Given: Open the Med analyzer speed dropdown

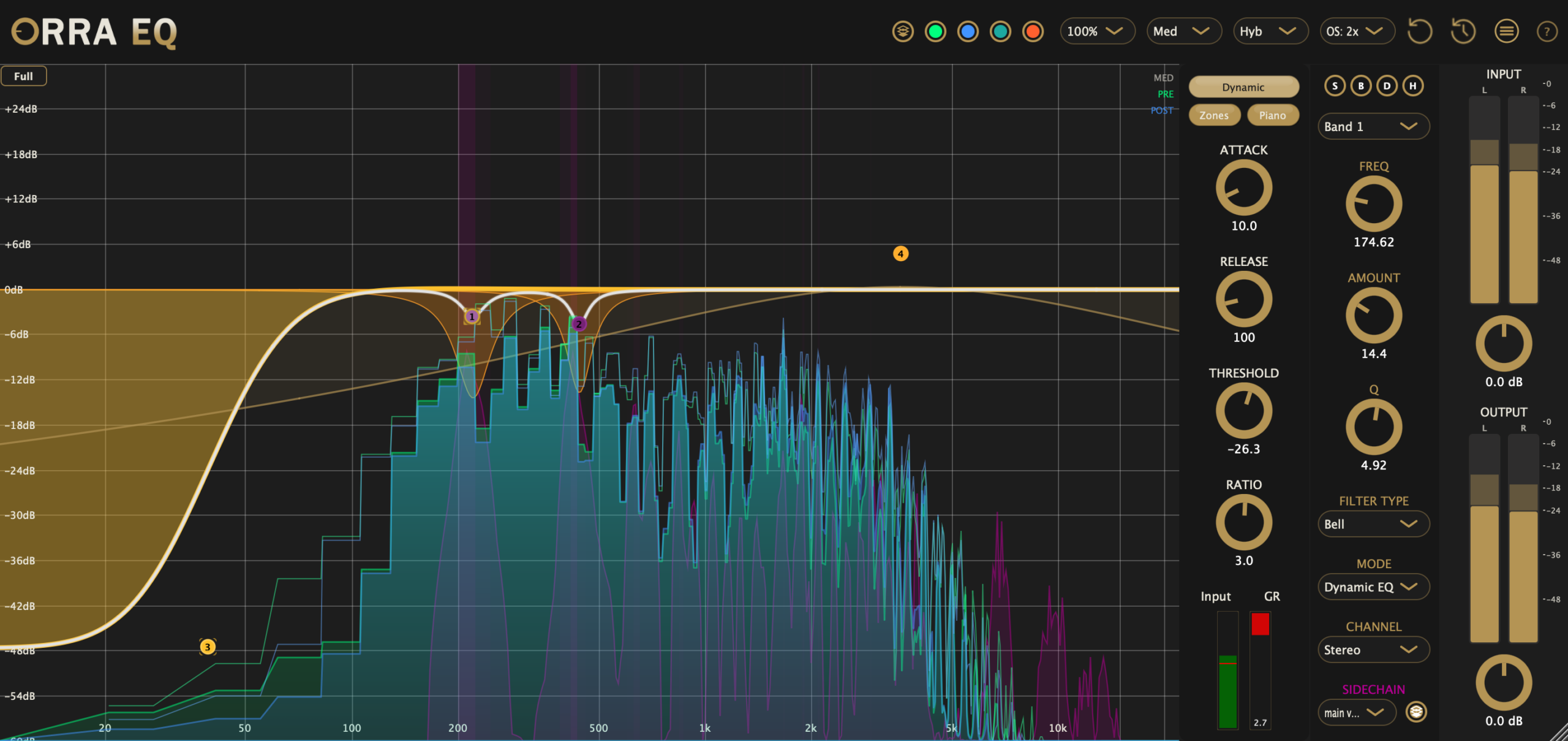Looking at the screenshot, I should pos(1183,31).
